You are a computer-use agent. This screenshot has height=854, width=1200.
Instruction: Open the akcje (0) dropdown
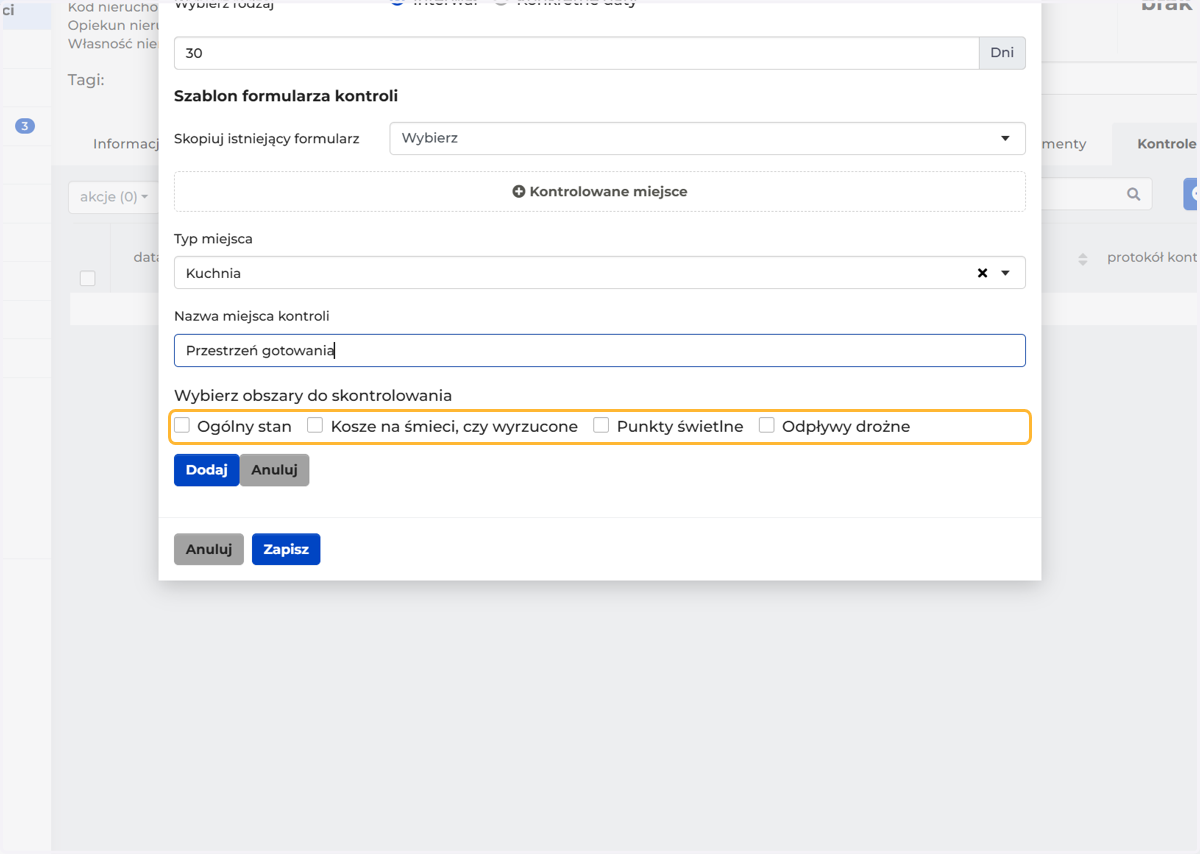(114, 197)
